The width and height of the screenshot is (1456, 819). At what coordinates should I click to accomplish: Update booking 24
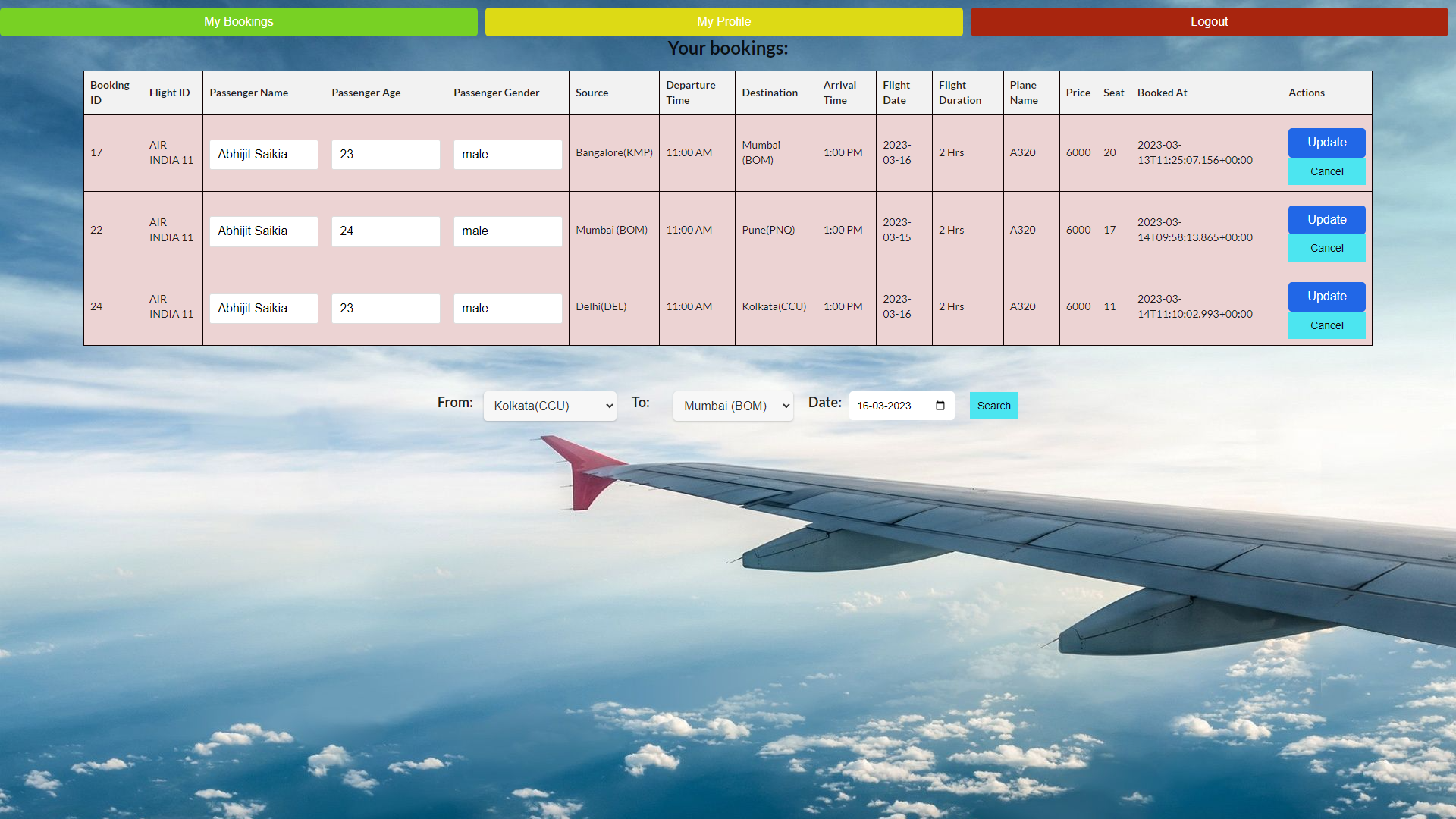click(1326, 297)
